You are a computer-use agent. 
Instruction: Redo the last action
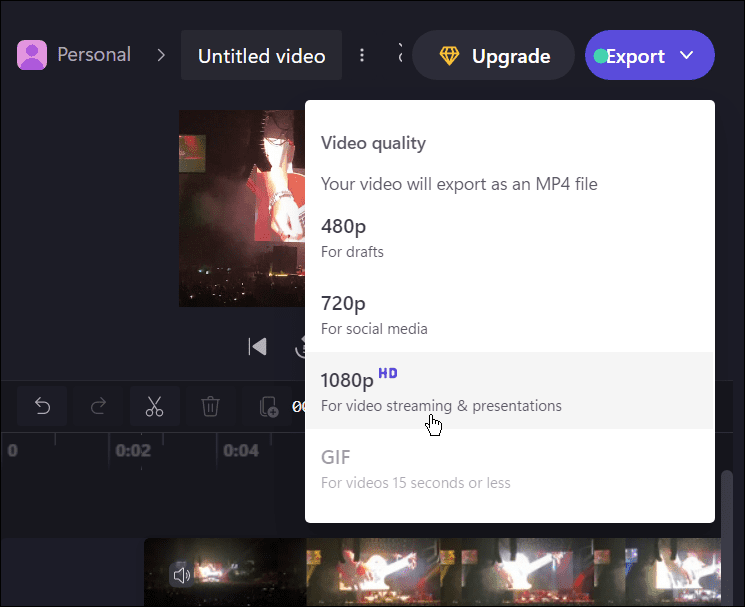(x=99, y=406)
